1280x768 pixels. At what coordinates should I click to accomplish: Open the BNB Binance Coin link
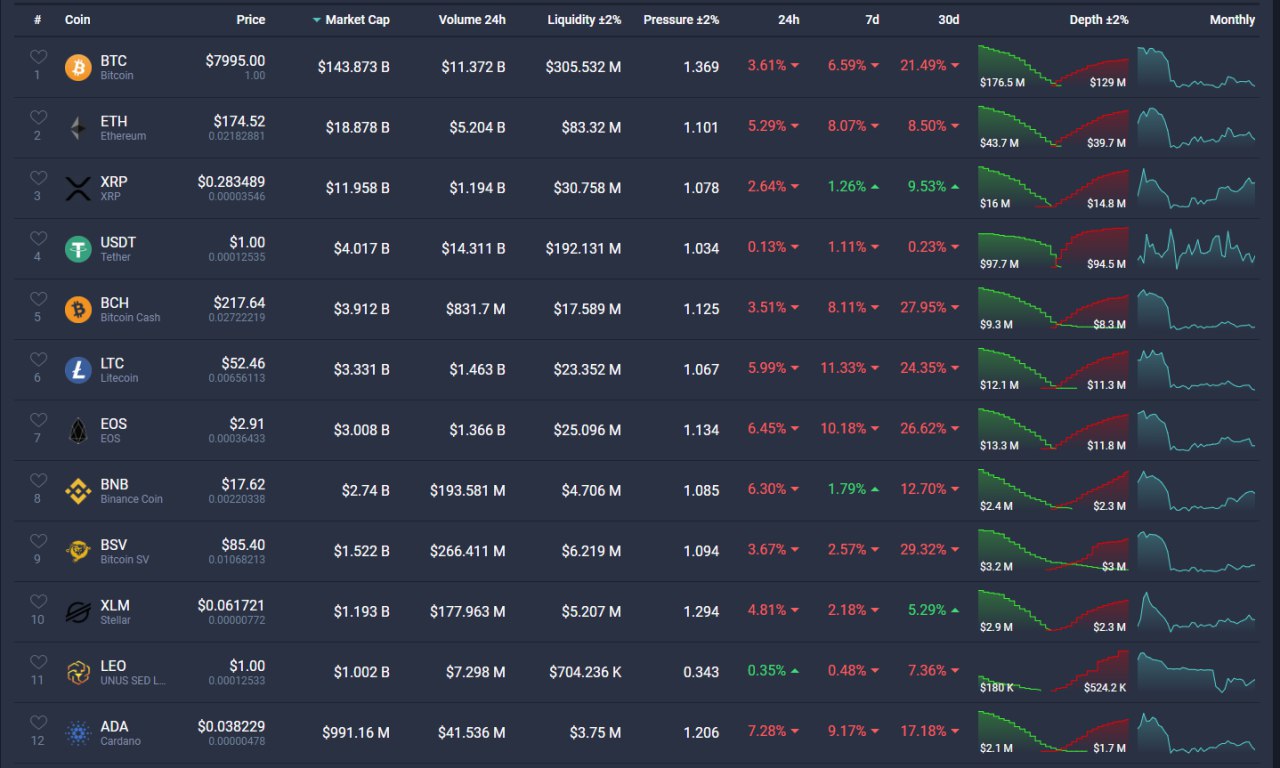click(x=131, y=491)
